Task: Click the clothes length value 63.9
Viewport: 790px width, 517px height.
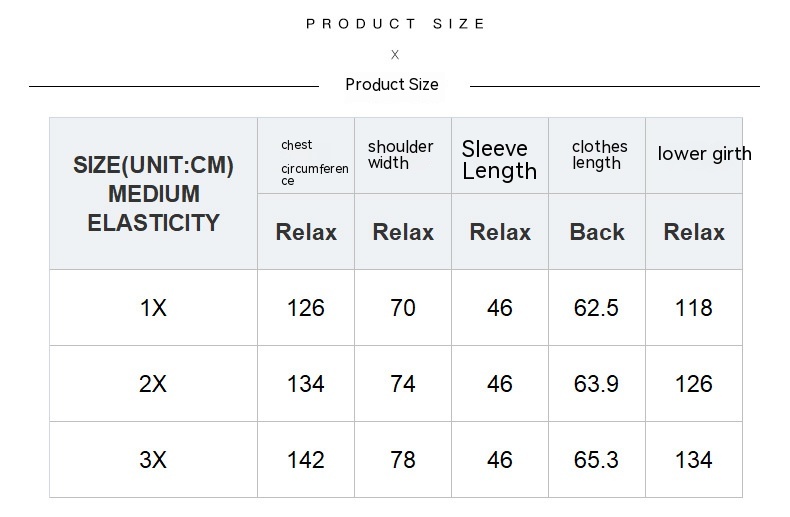Action: pos(596,384)
